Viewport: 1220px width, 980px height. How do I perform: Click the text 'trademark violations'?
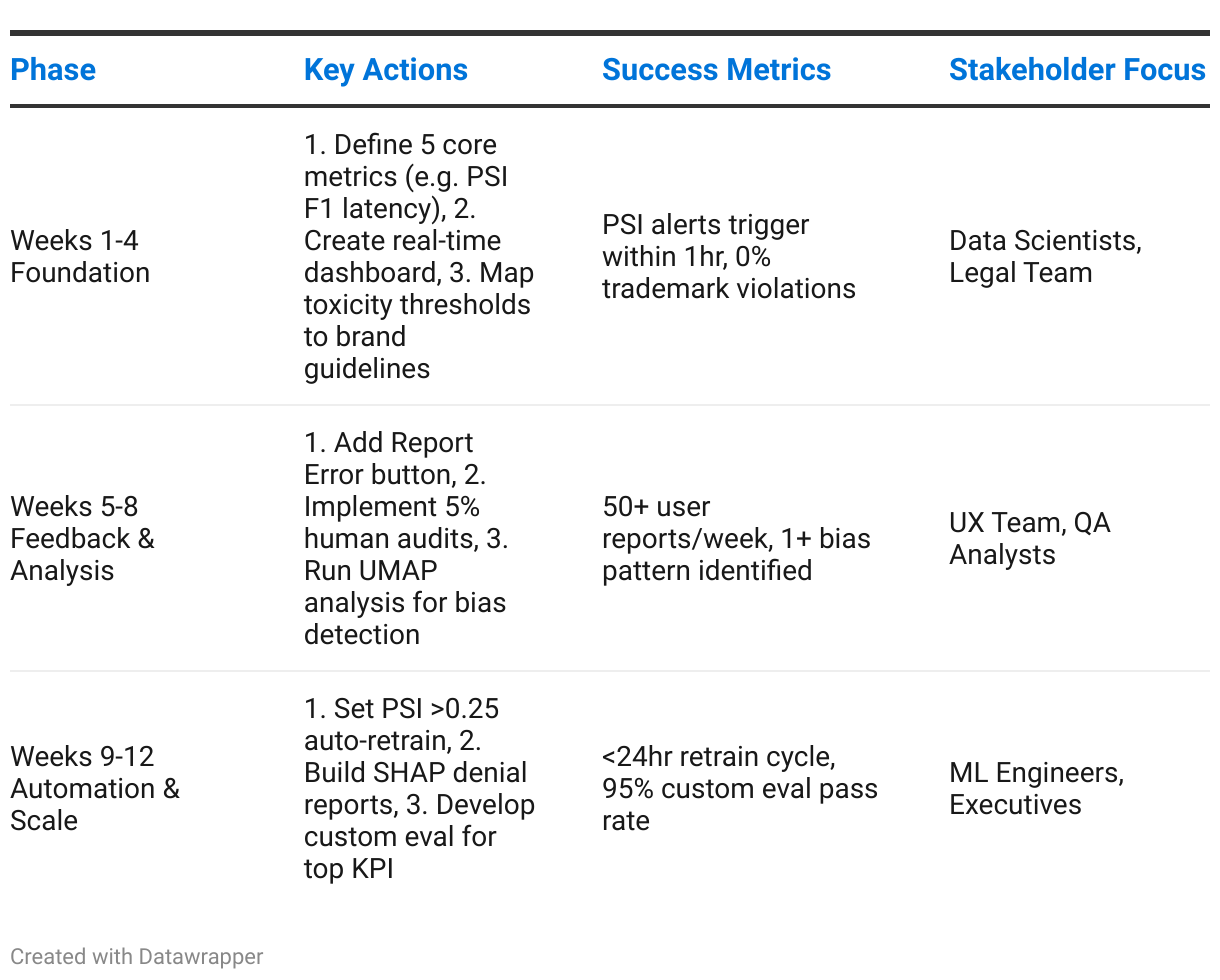(729, 289)
